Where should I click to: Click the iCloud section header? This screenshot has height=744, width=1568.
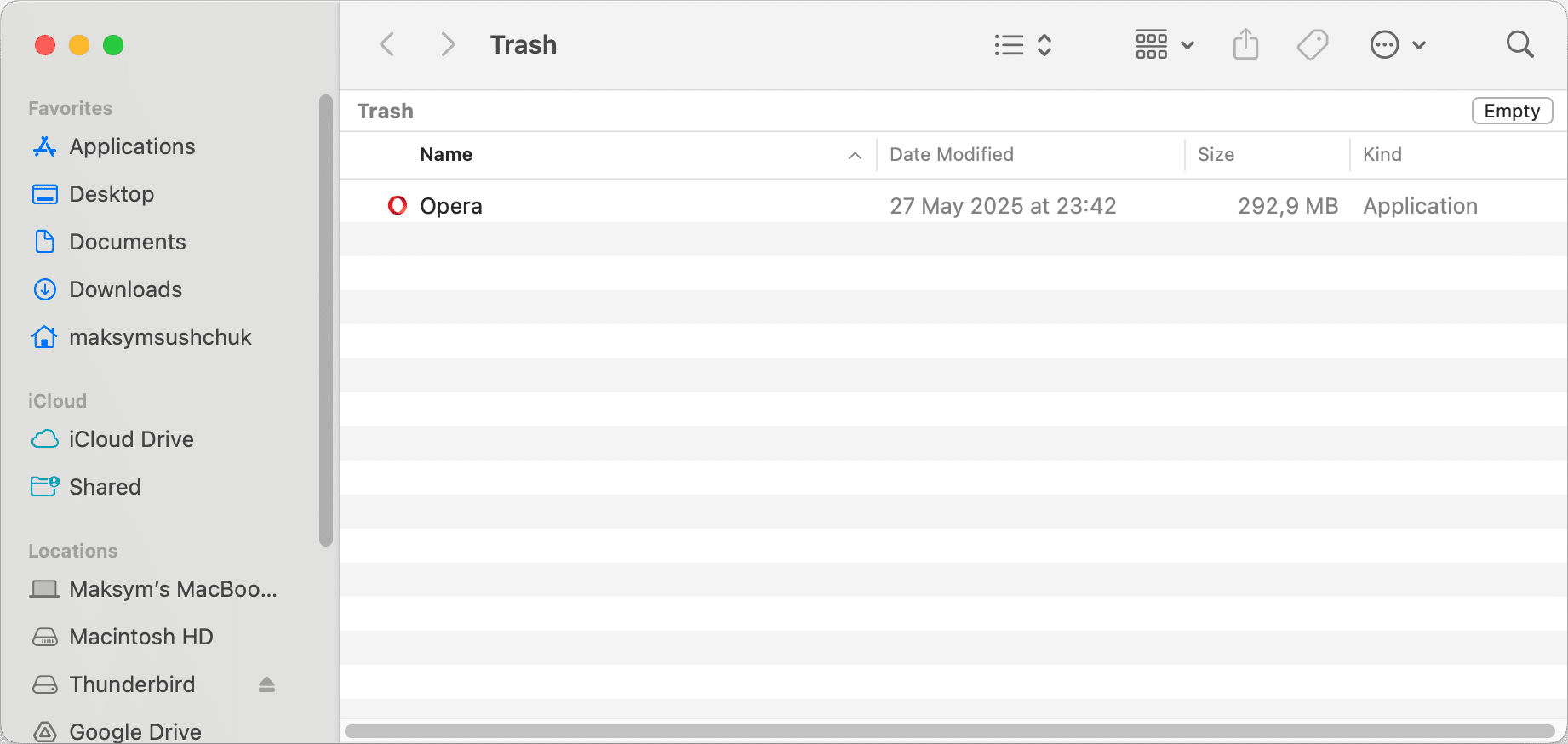(57, 401)
